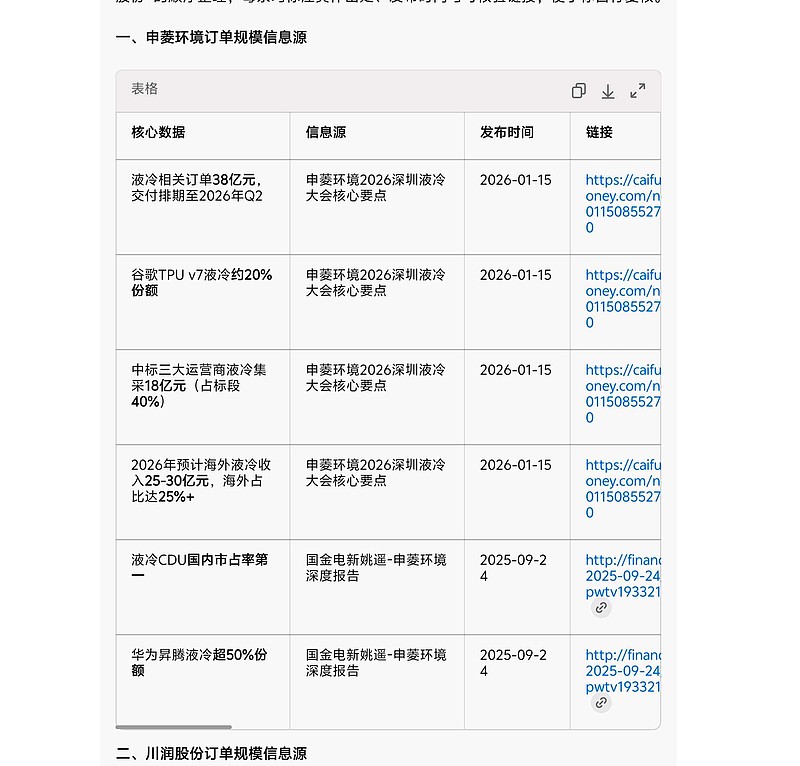Click link icon in 液冷CDU国内市占率第一 row
This screenshot has height=766, width=800.
601,608
